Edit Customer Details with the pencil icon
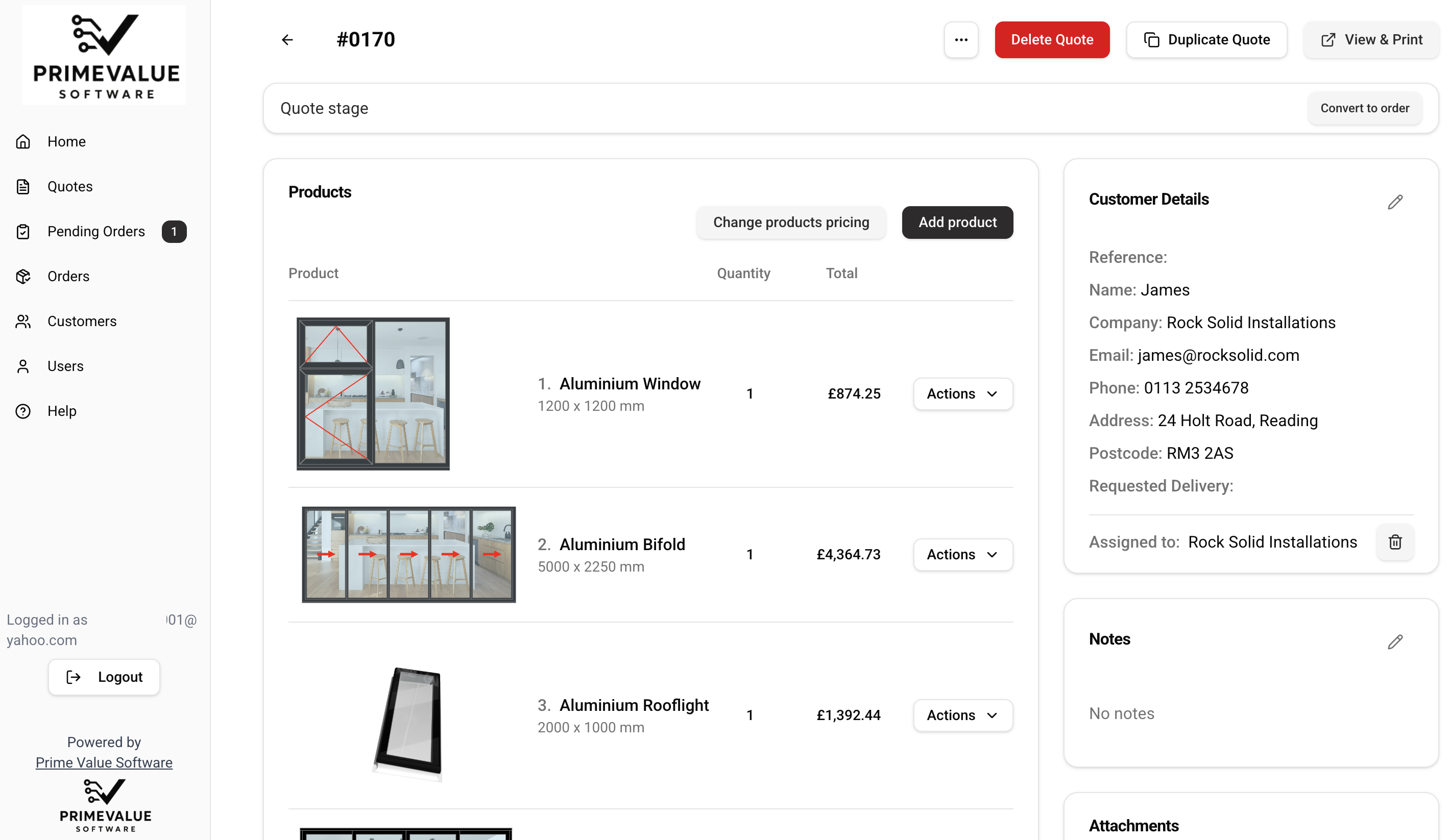 tap(1395, 203)
